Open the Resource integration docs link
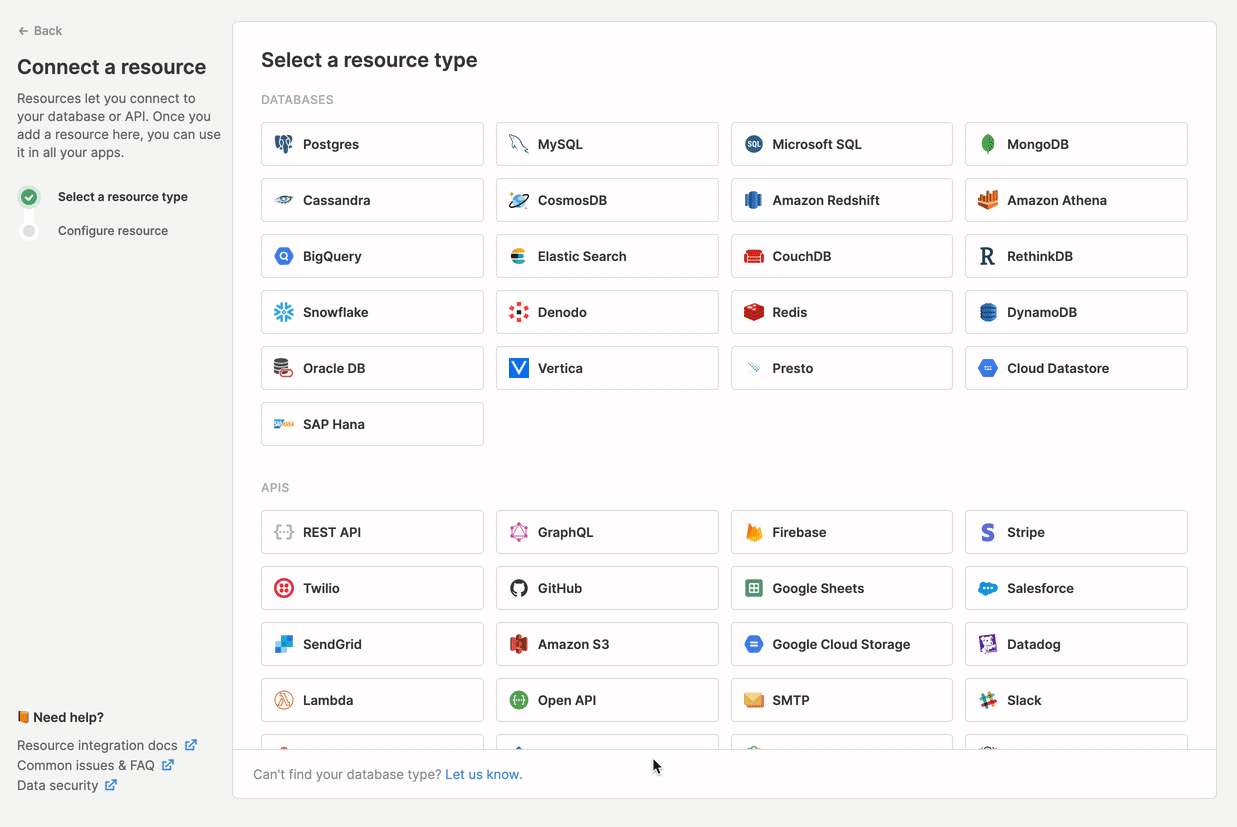The width and height of the screenshot is (1237, 827). click(107, 745)
